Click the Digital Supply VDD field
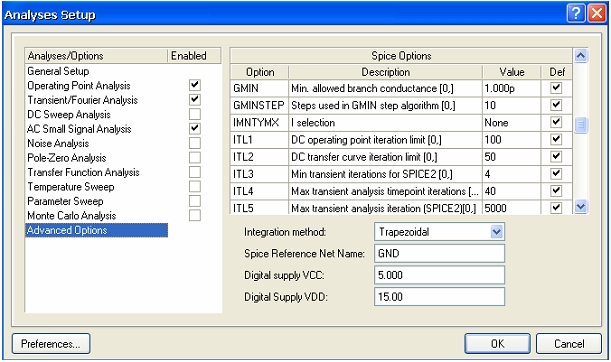Viewport: 611px width, 362px height. click(x=439, y=297)
